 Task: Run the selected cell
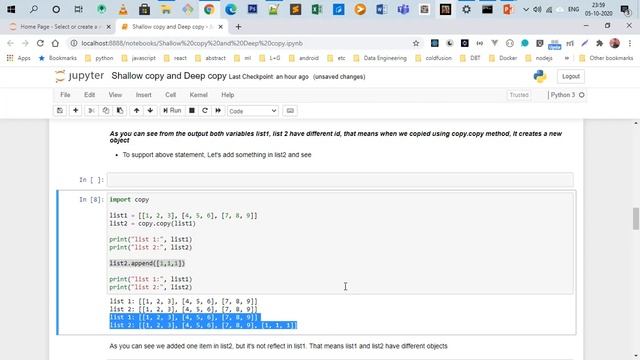click(x=172, y=111)
